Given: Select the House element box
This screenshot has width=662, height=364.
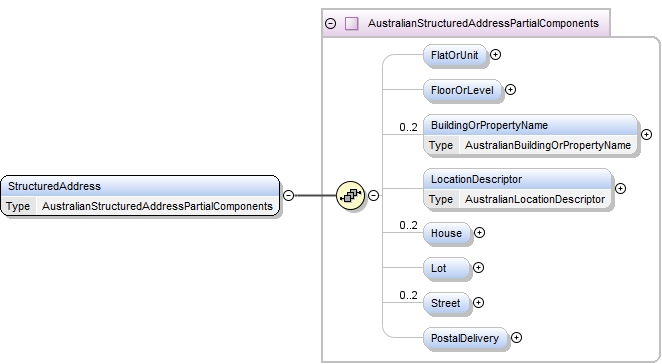Looking at the screenshot, I should [447, 233].
